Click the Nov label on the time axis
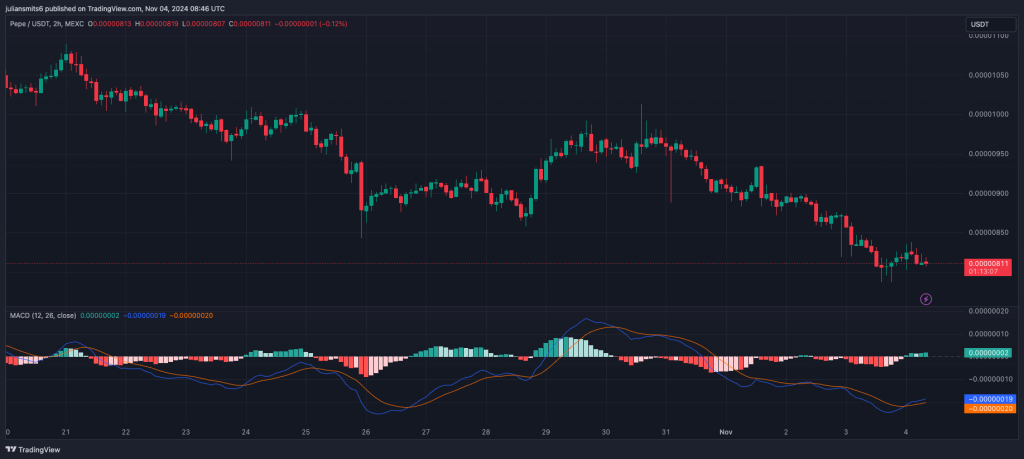The width and height of the screenshot is (1024, 459). click(726, 432)
